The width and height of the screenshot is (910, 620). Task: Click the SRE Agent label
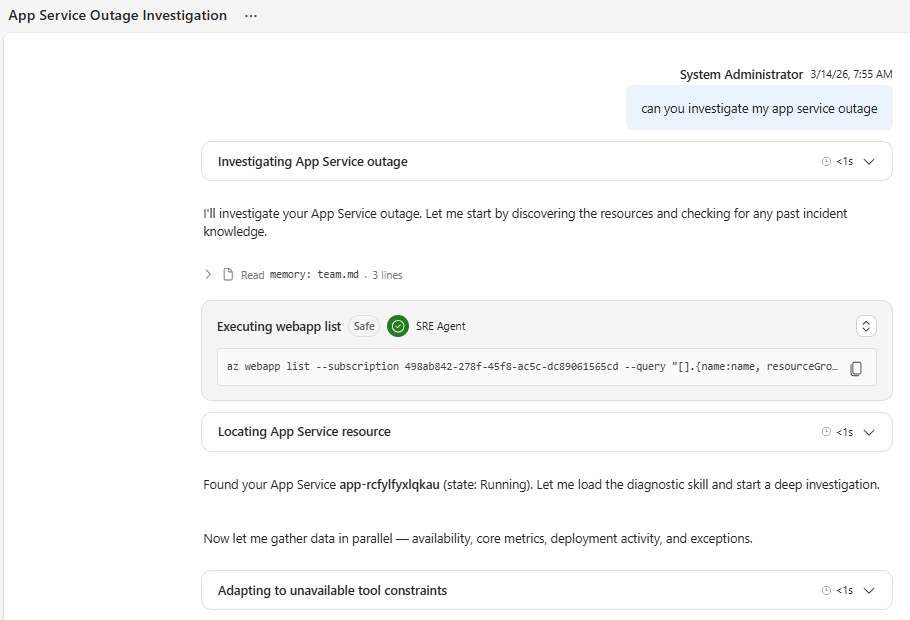point(442,325)
